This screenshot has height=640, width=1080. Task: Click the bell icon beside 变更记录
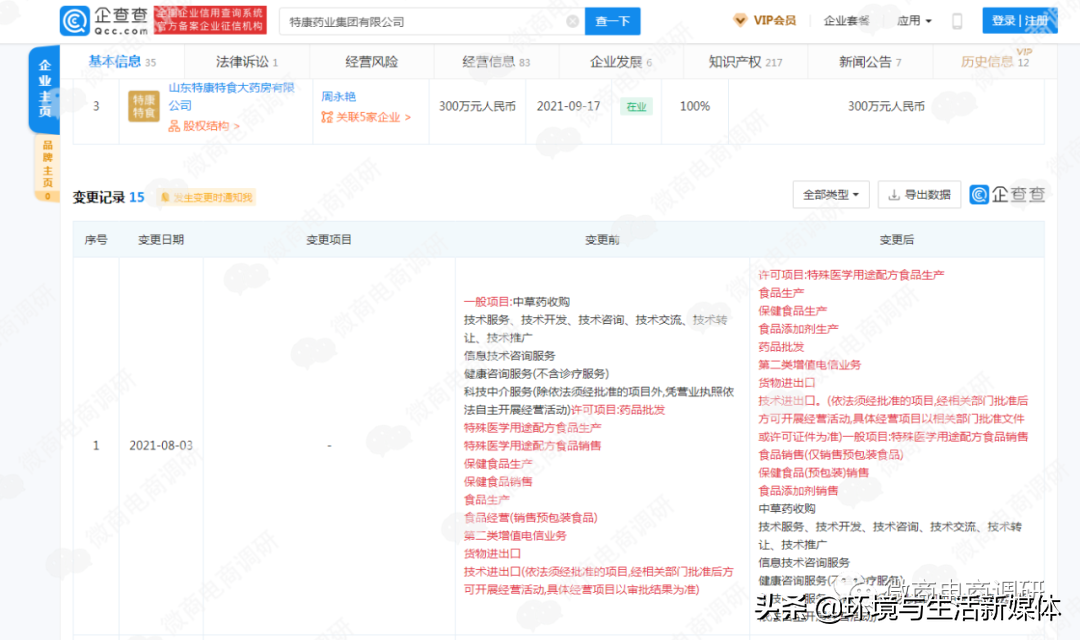(x=165, y=198)
